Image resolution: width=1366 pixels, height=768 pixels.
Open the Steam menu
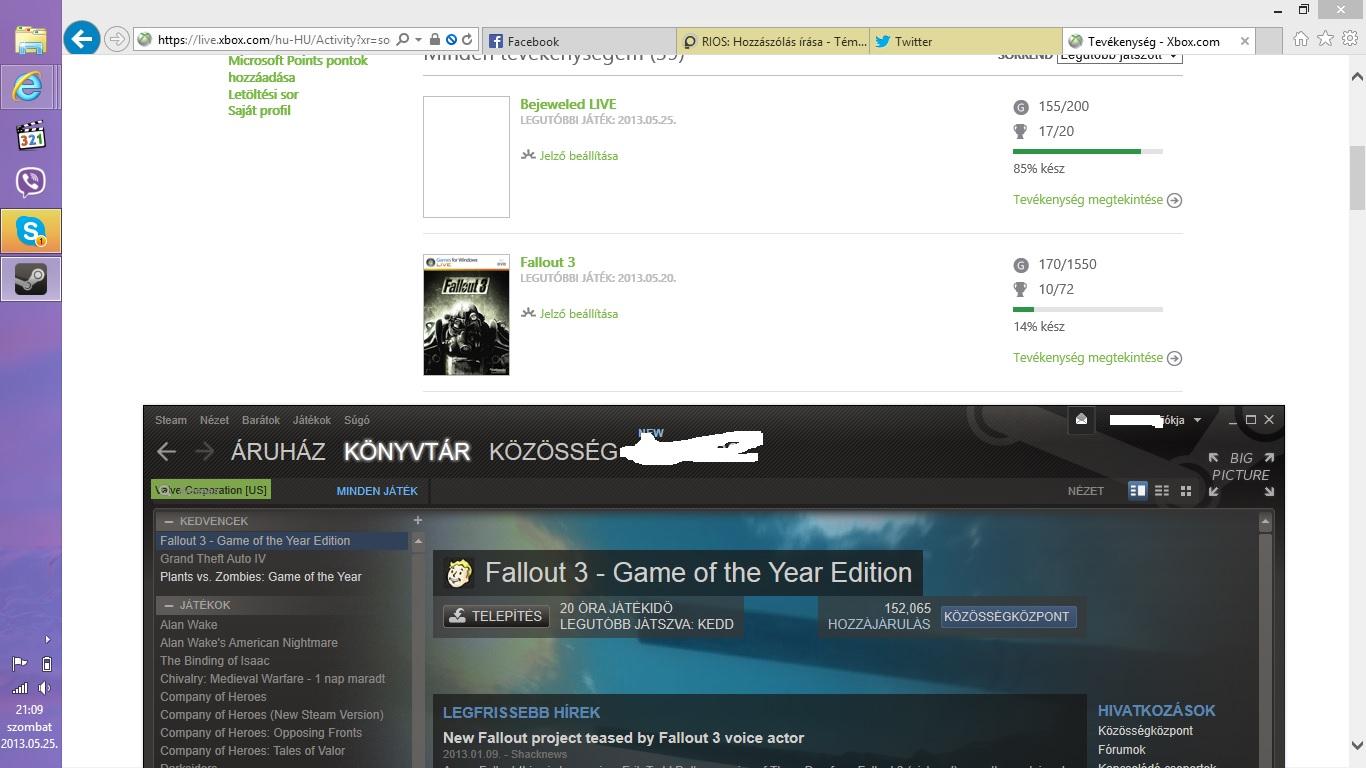(171, 420)
